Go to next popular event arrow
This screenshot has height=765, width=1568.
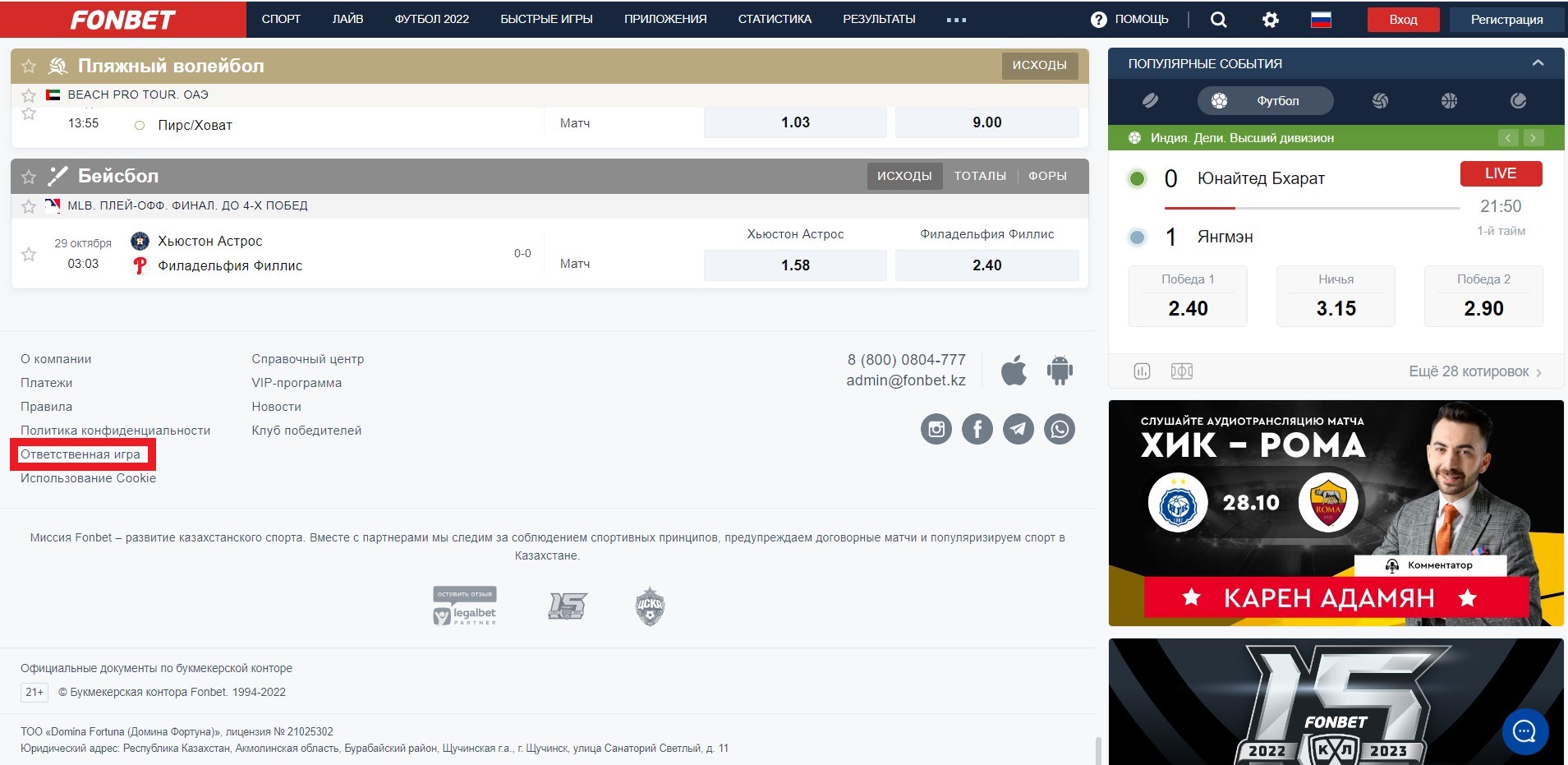[x=1534, y=138]
